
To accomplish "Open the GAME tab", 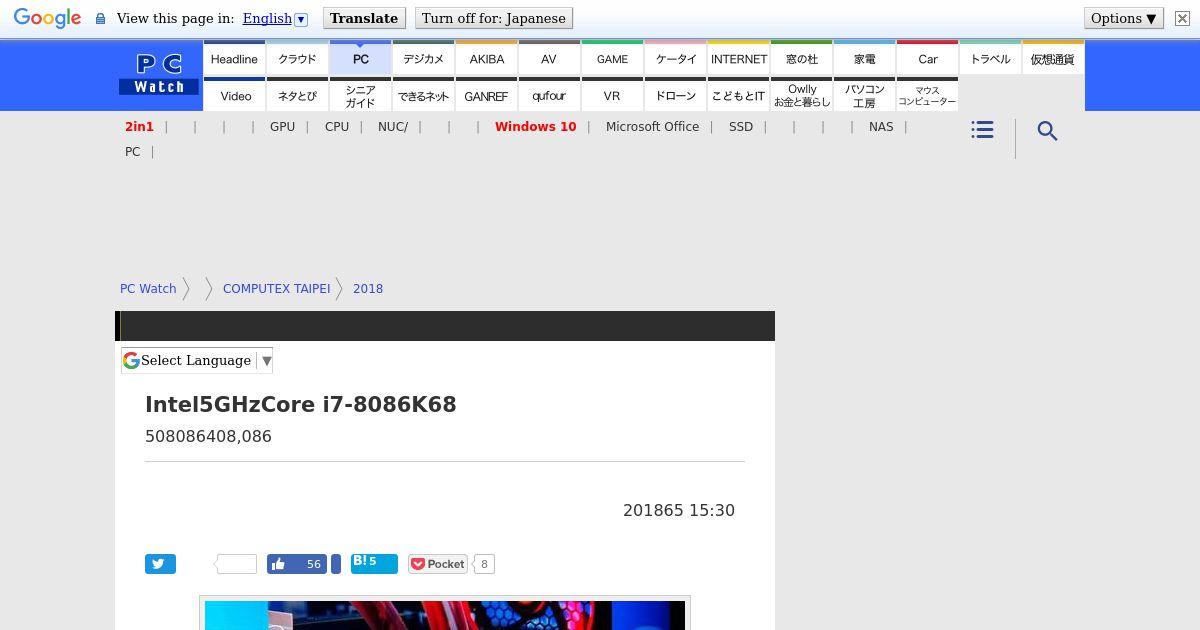I will [x=612, y=58].
